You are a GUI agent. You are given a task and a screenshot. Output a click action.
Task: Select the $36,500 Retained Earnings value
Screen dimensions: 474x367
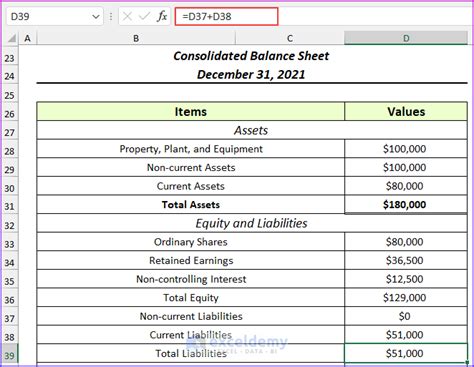pos(406,260)
